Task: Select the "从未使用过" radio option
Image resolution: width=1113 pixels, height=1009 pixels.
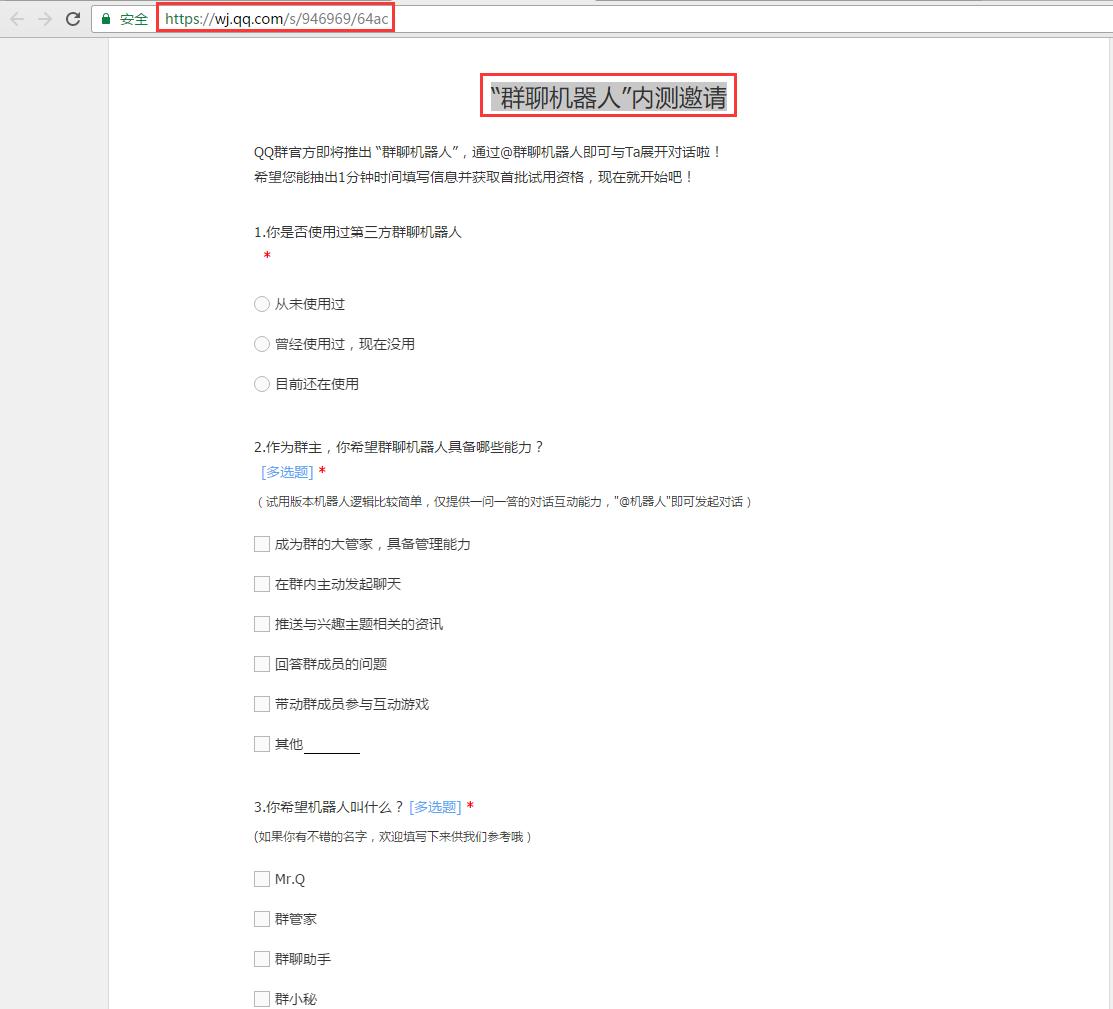Action: pyautogui.click(x=261, y=304)
